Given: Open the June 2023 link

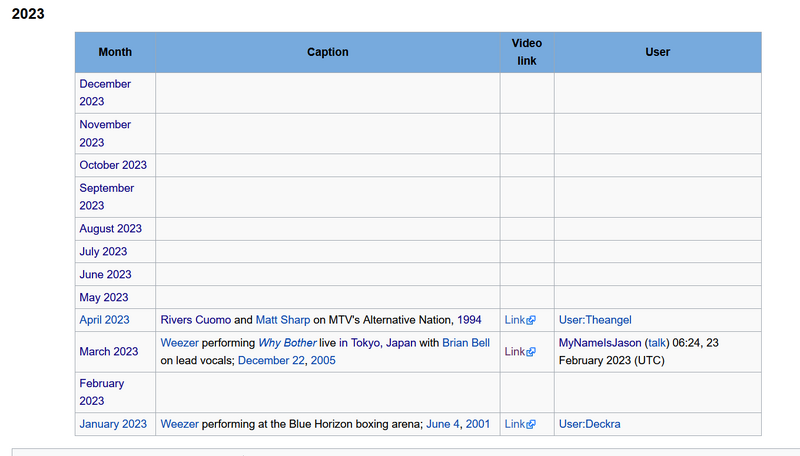Looking at the screenshot, I should pos(105,274).
